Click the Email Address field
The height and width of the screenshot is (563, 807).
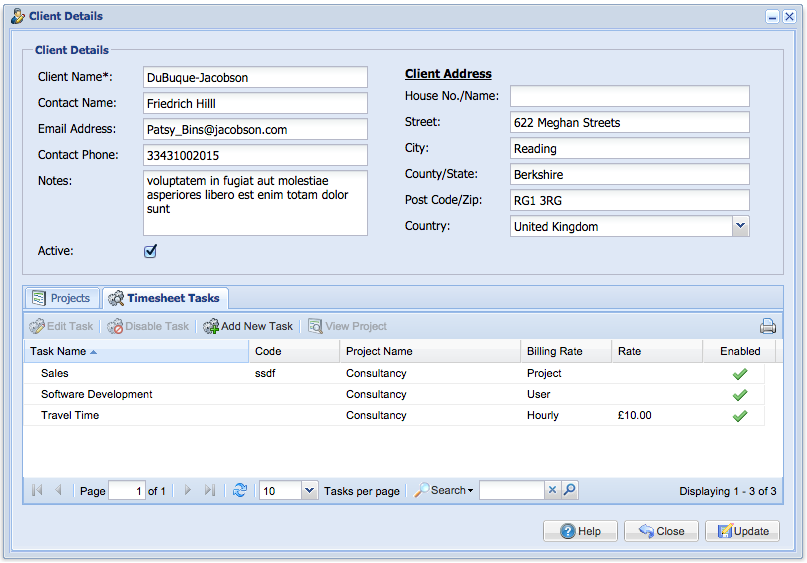pyautogui.click(x=255, y=129)
